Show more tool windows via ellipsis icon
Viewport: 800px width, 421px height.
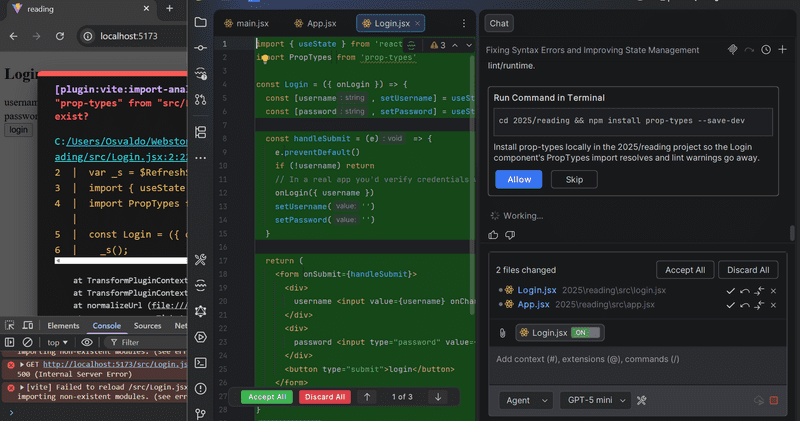coord(201,158)
